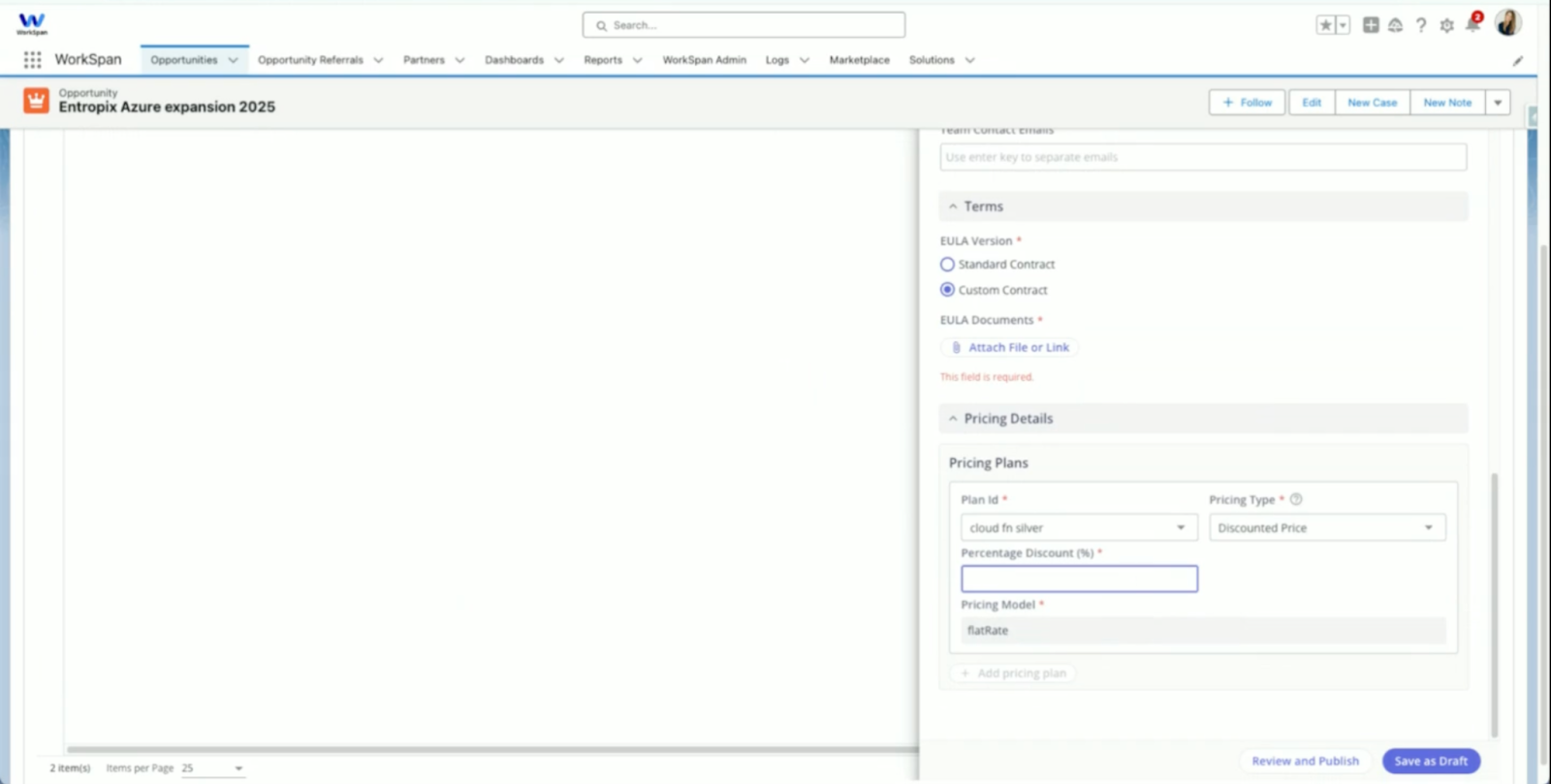
Task: Open the Solutions tab
Action: [932, 60]
